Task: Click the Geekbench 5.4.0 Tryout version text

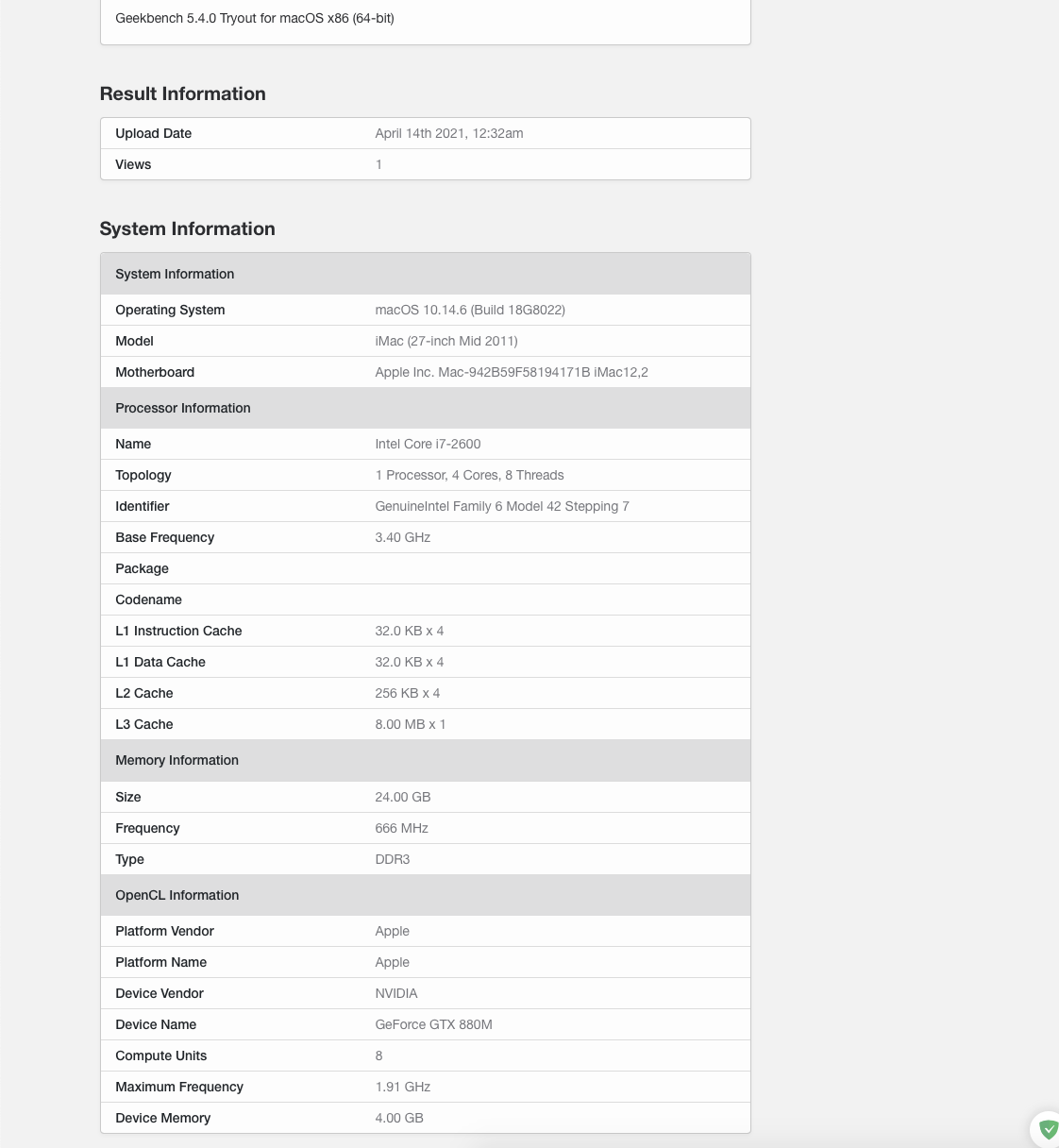Action: click(255, 18)
